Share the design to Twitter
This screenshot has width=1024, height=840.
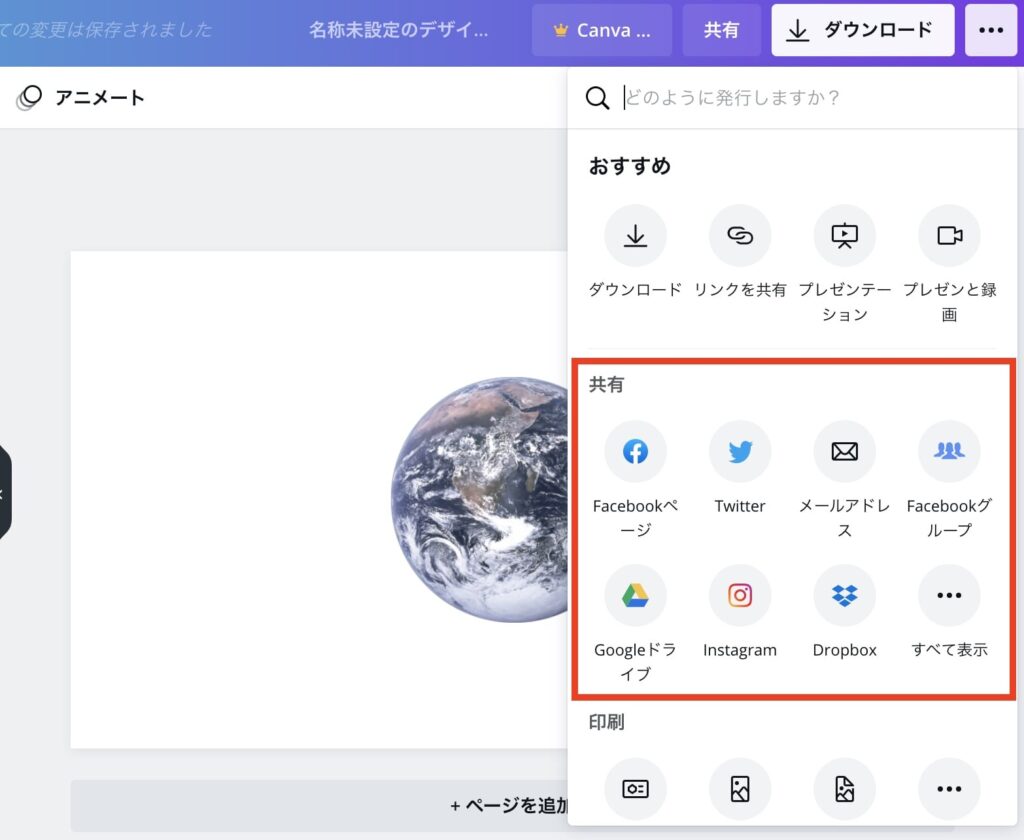click(x=740, y=451)
